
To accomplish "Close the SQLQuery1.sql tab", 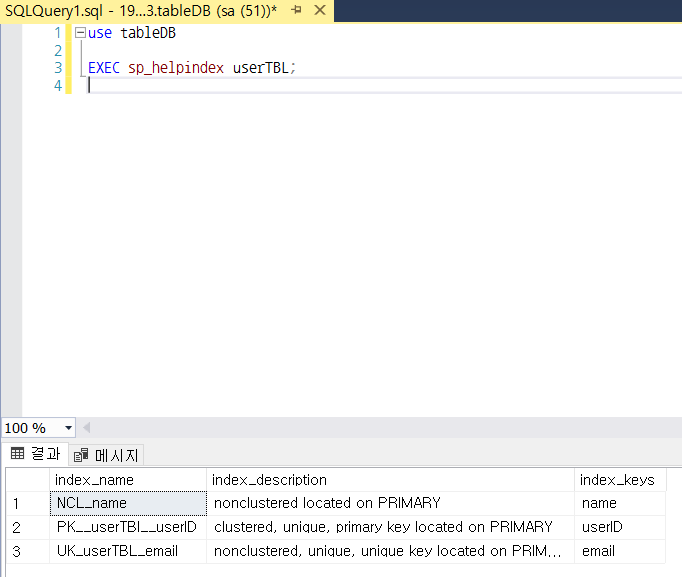I will 320,10.
